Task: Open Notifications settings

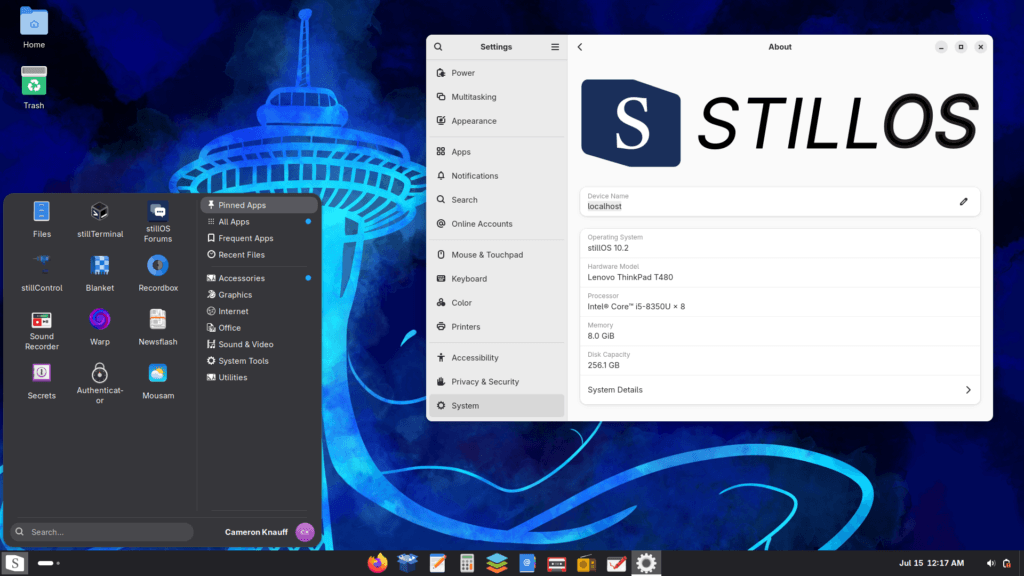Action: [x=496, y=176]
